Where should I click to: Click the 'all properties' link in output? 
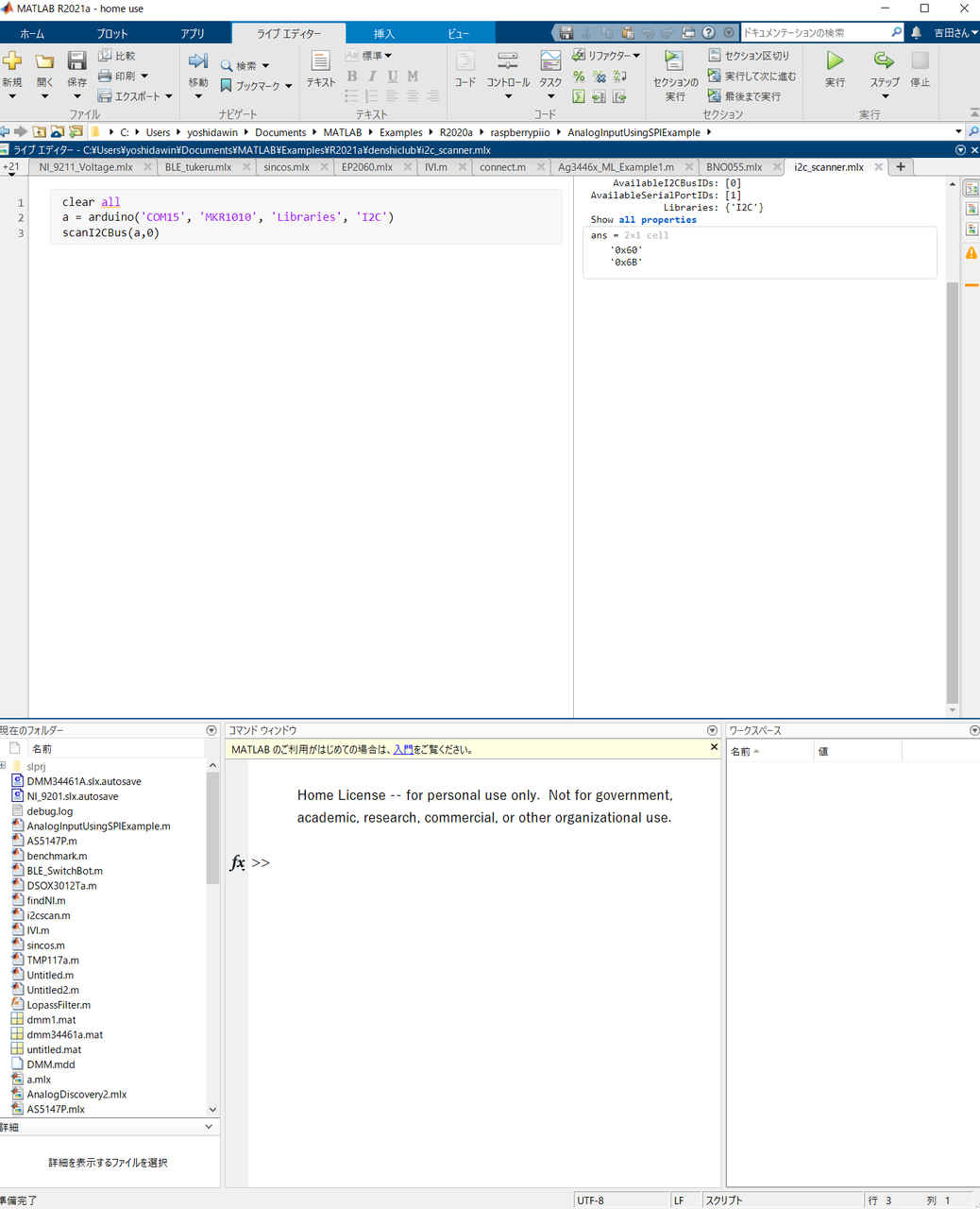pyautogui.click(x=657, y=220)
